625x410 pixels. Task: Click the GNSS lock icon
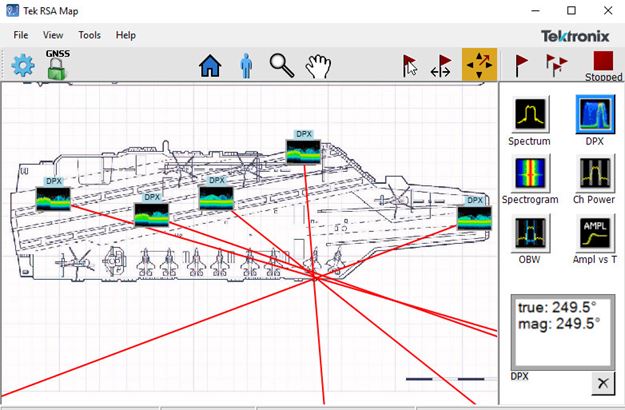(57, 65)
